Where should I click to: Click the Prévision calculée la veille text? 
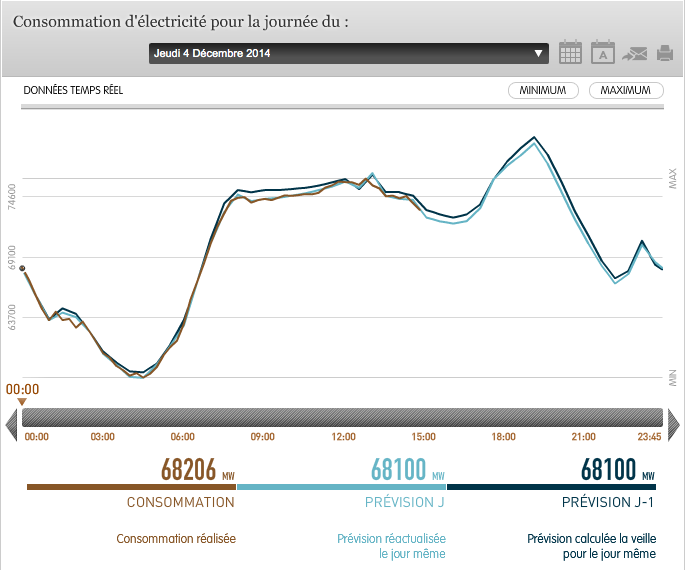click(x=592, y=545)
